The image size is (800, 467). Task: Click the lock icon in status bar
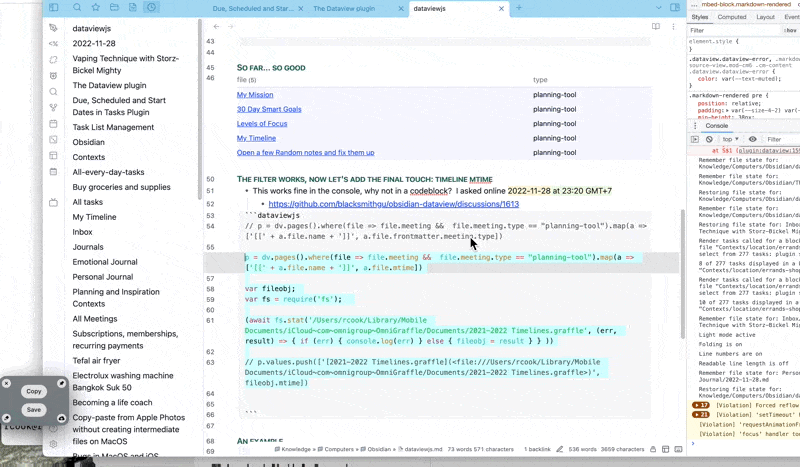coord(653,449)
